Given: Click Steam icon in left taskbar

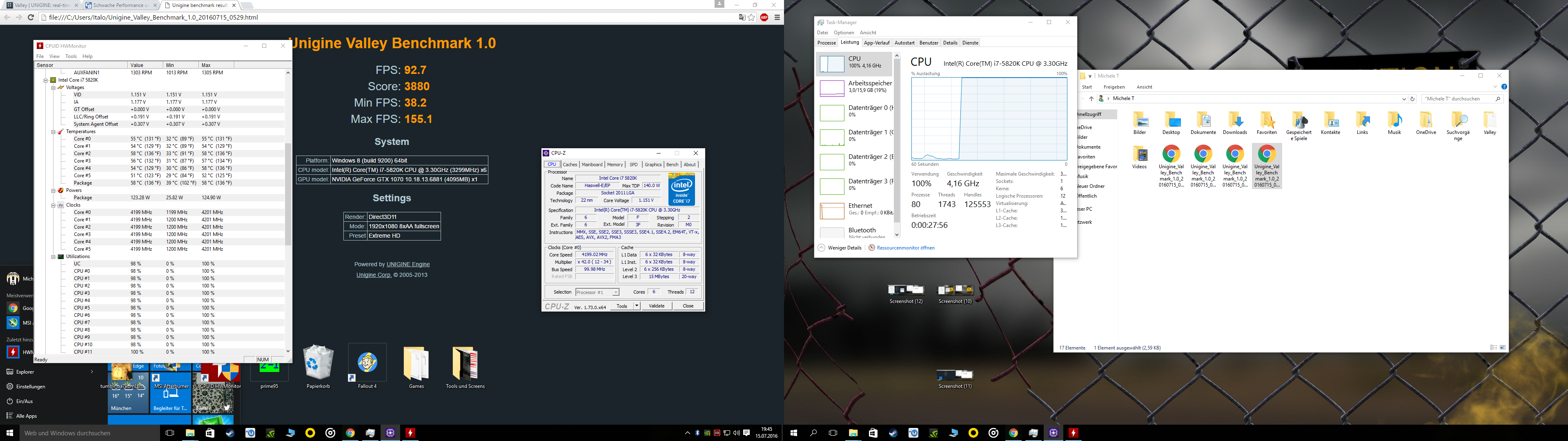Looking at the screenshot, I should click(230, 433).
